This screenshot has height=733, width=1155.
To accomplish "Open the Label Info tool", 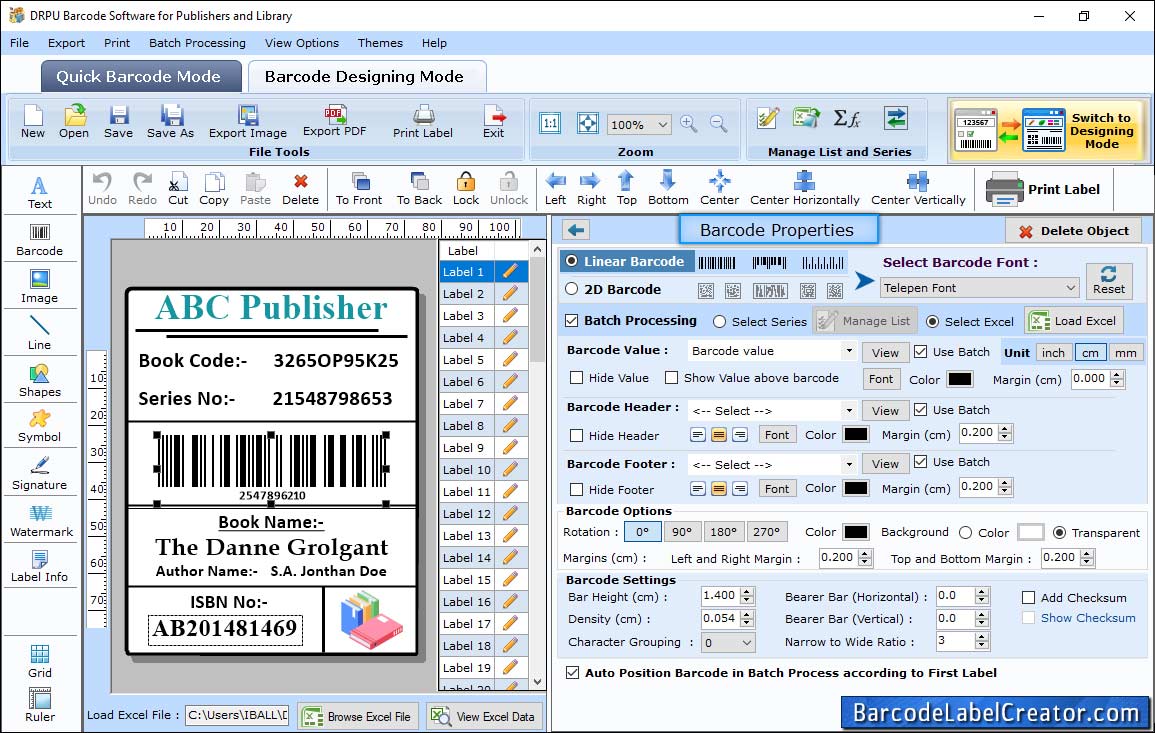I will pos(40,567).
